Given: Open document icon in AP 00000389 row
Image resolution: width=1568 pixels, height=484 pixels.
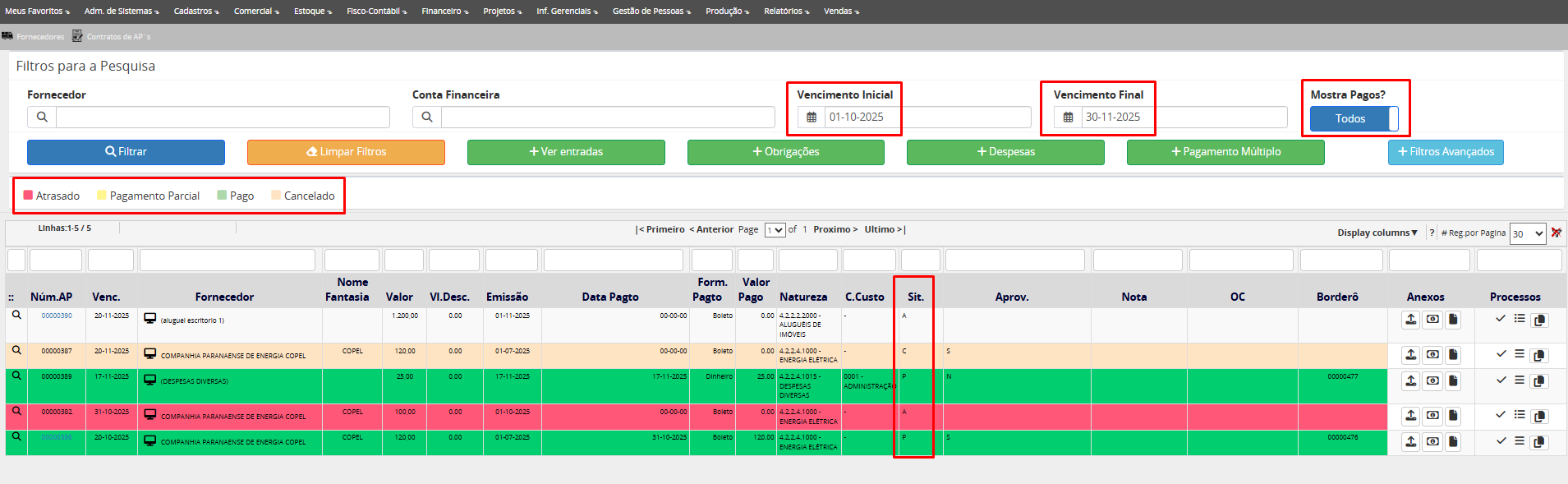Looking at the screenshot, I should [1453, 380].
